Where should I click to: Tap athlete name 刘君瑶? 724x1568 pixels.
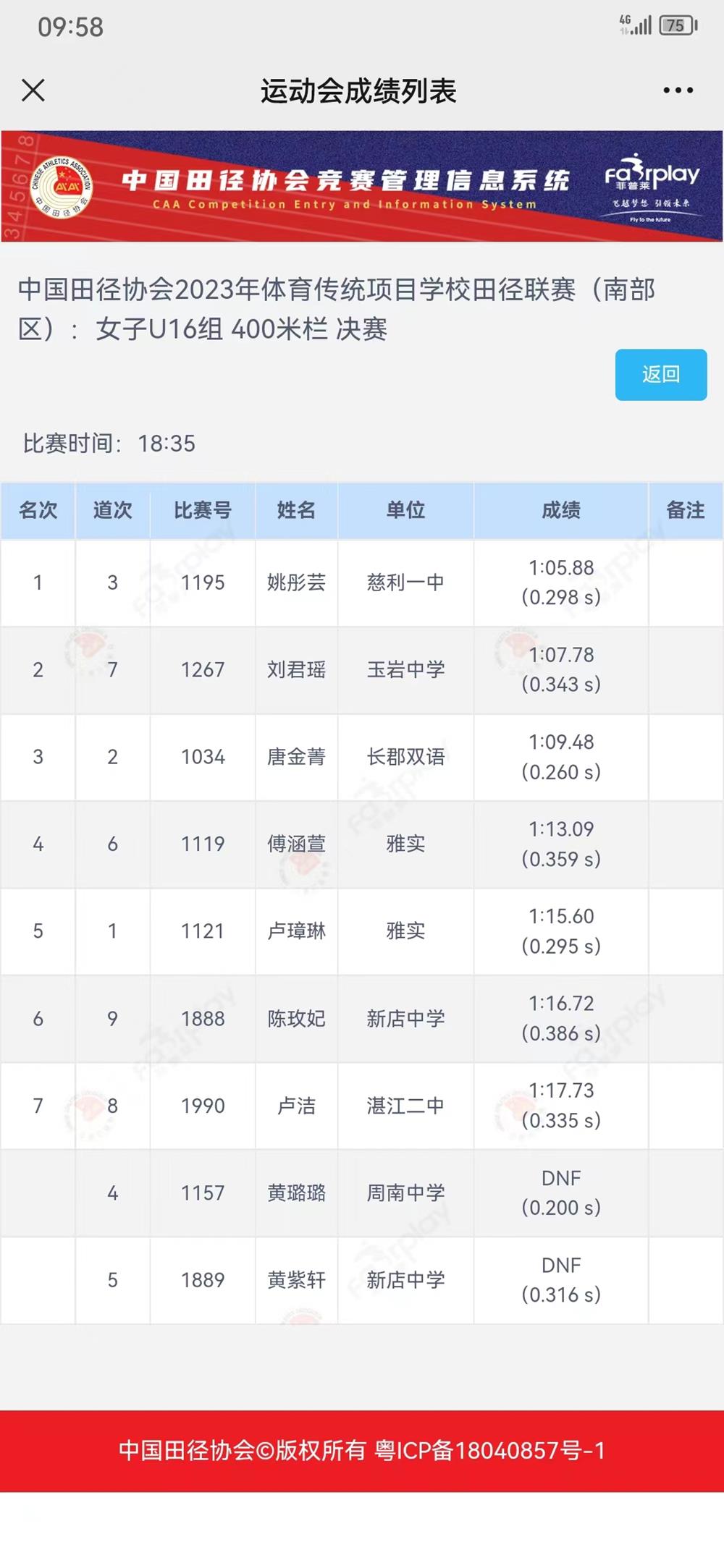[x=296, y=670]
